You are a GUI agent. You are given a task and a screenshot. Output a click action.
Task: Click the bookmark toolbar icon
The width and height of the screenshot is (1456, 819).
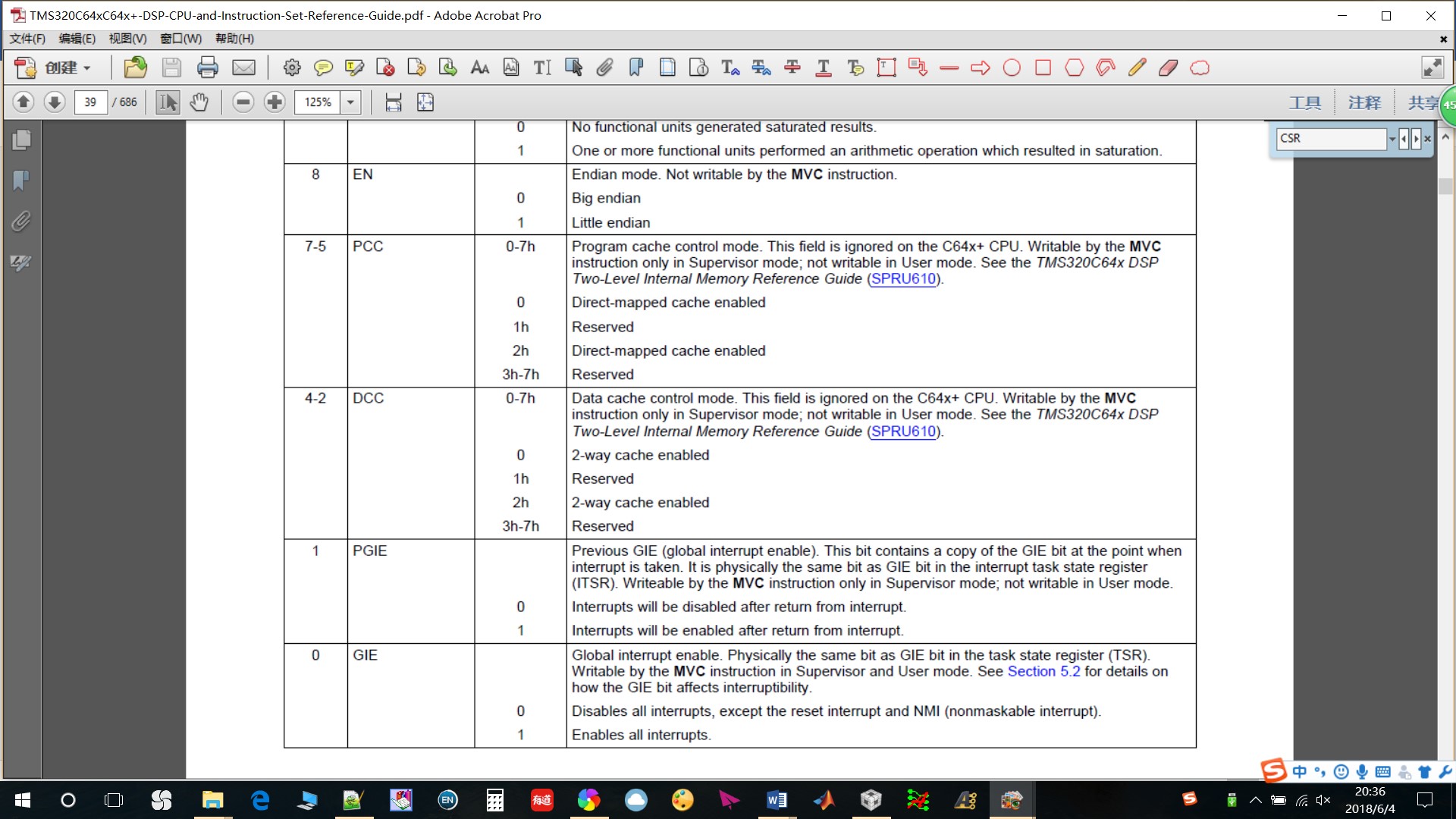pos(636,68)
